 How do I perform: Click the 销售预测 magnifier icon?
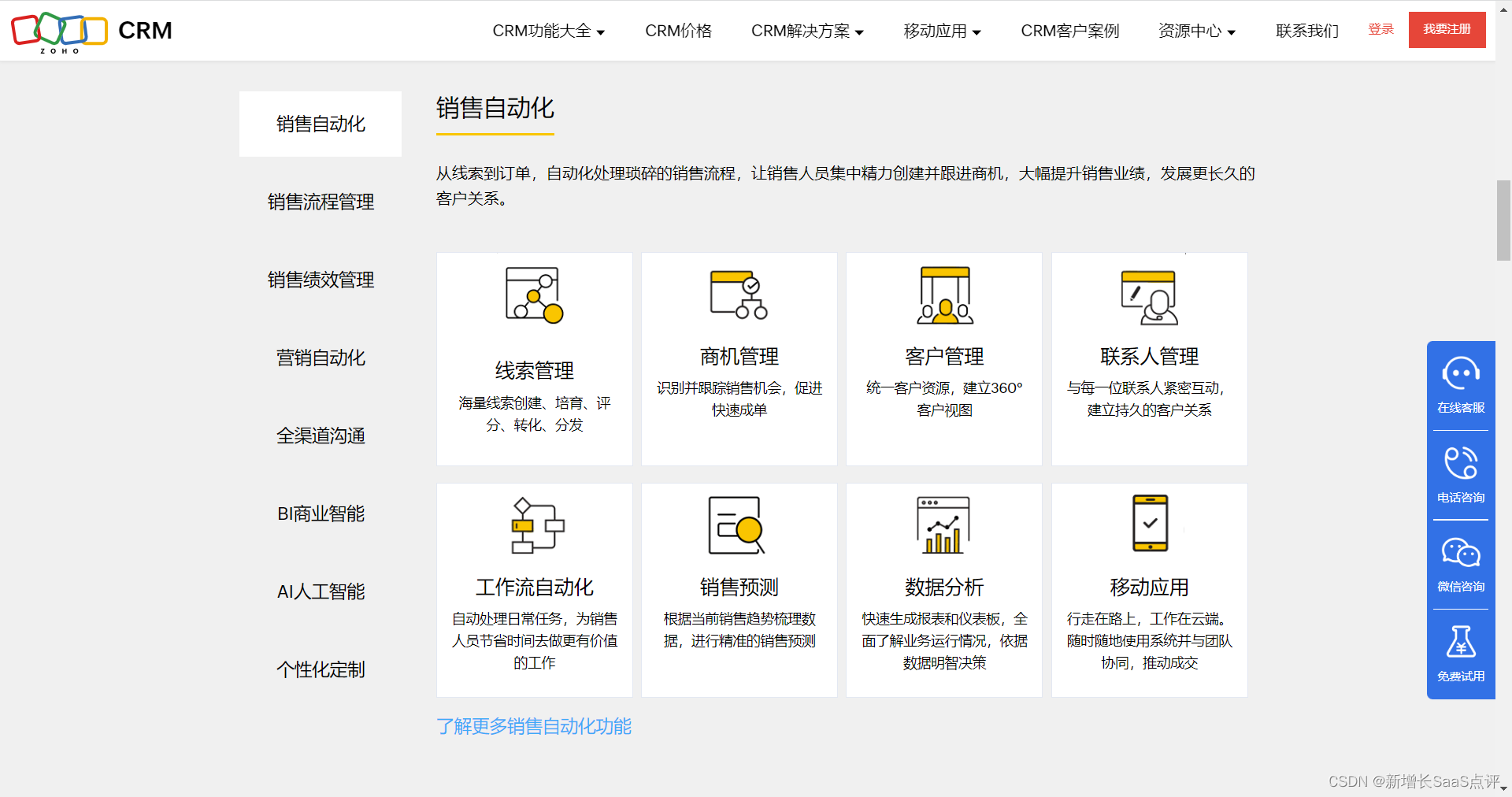coord(737,525)
